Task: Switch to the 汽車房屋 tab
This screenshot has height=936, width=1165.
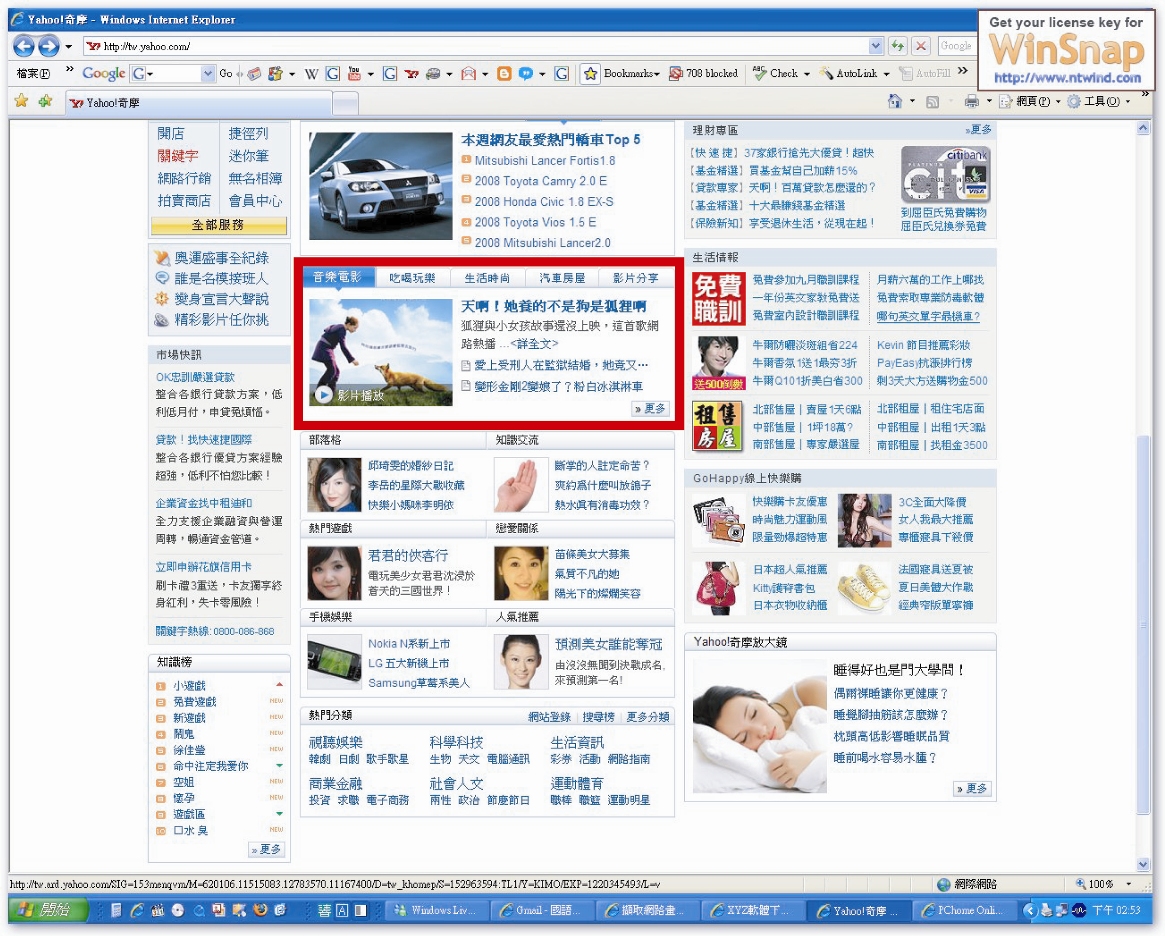Action: coord(562,278)
